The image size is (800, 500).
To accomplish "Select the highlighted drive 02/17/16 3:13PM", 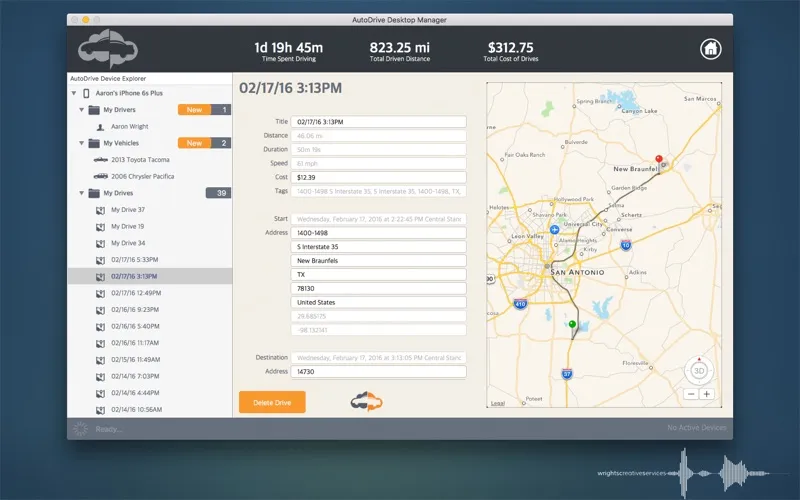I will (x=149, y=277).
